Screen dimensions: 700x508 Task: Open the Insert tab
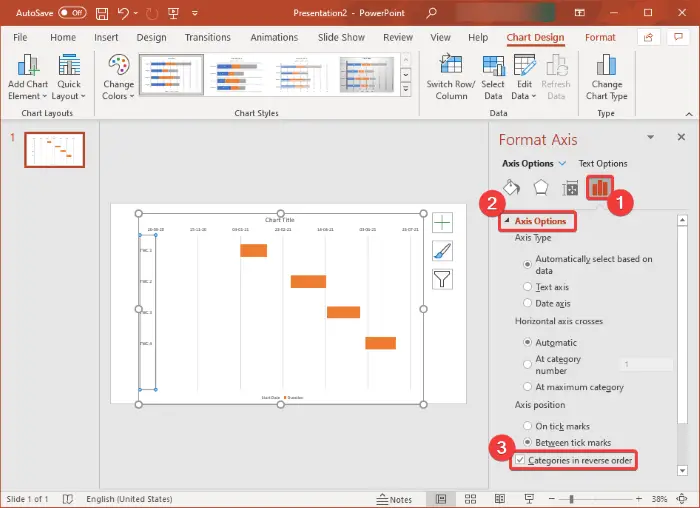(106, 37)
